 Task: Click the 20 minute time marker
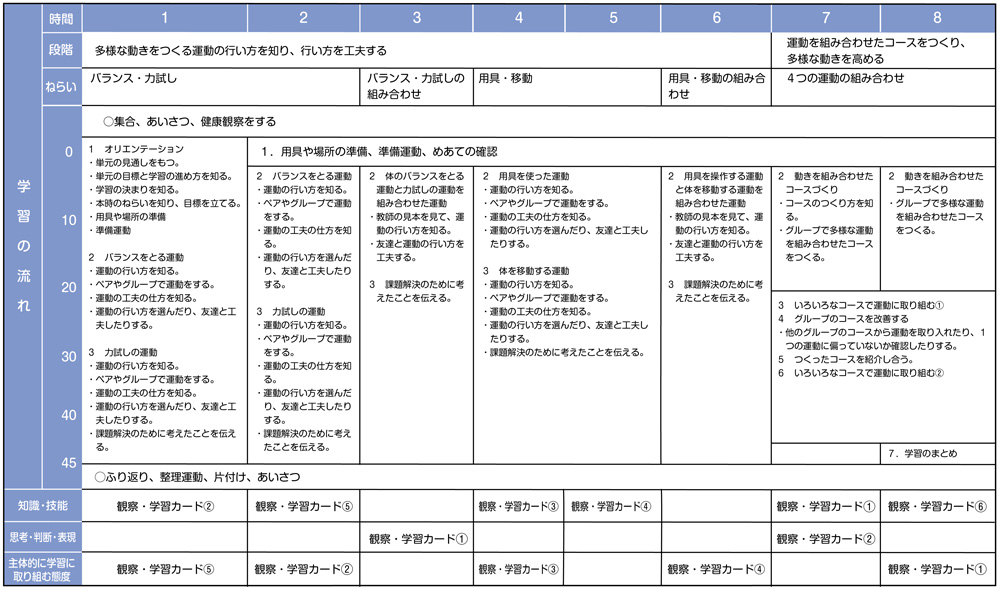(68, 288)
